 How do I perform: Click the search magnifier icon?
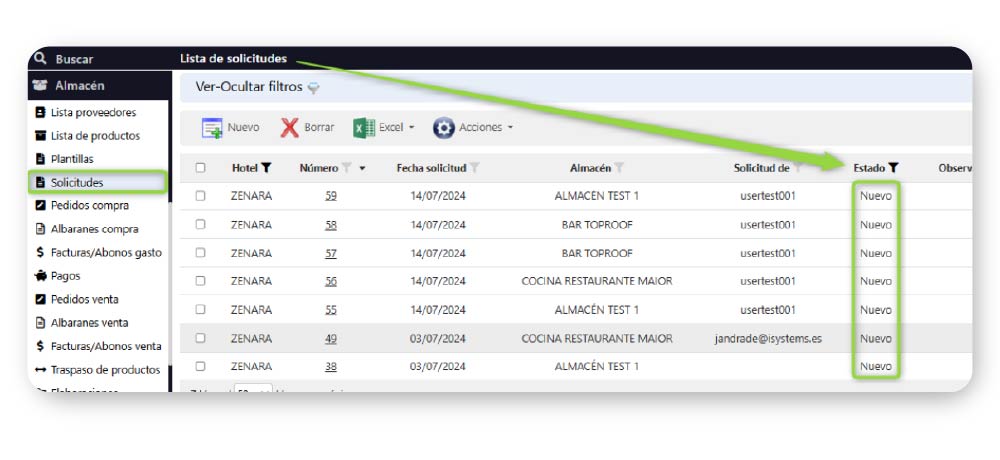tap(40, 59)
